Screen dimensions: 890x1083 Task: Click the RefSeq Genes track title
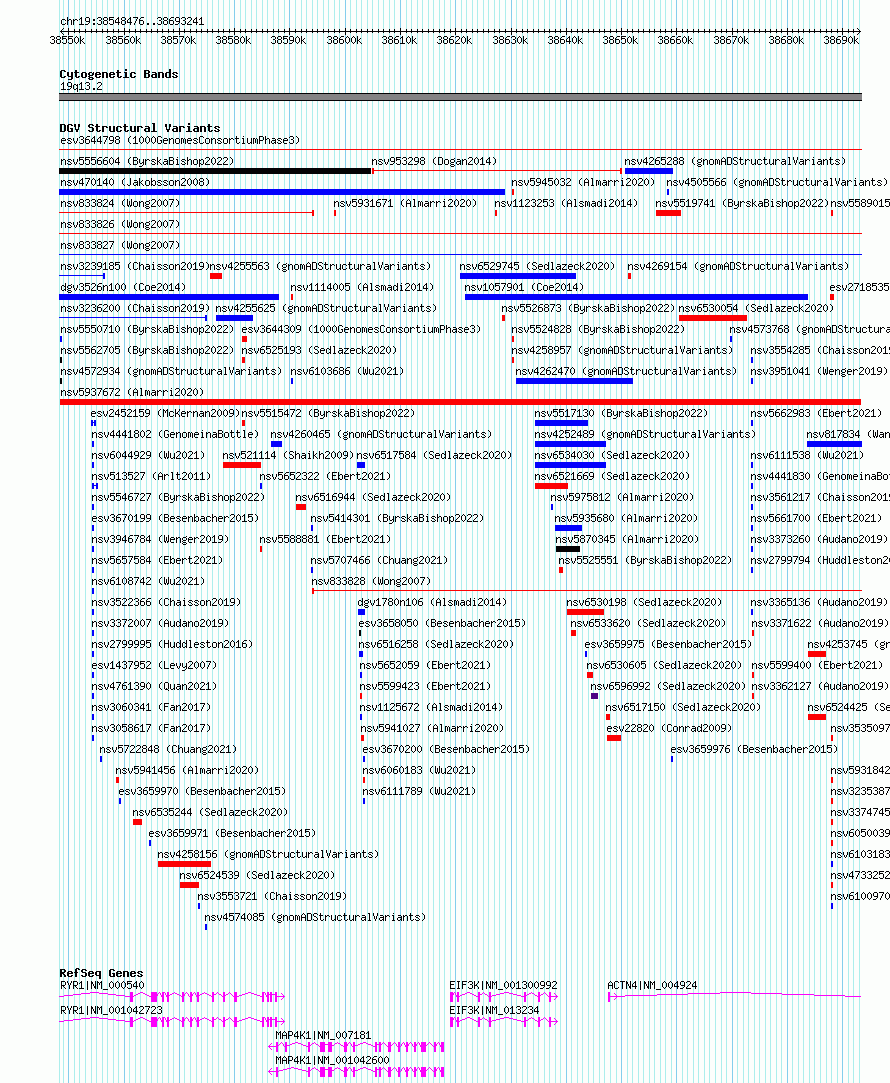(x=101, y=973)
